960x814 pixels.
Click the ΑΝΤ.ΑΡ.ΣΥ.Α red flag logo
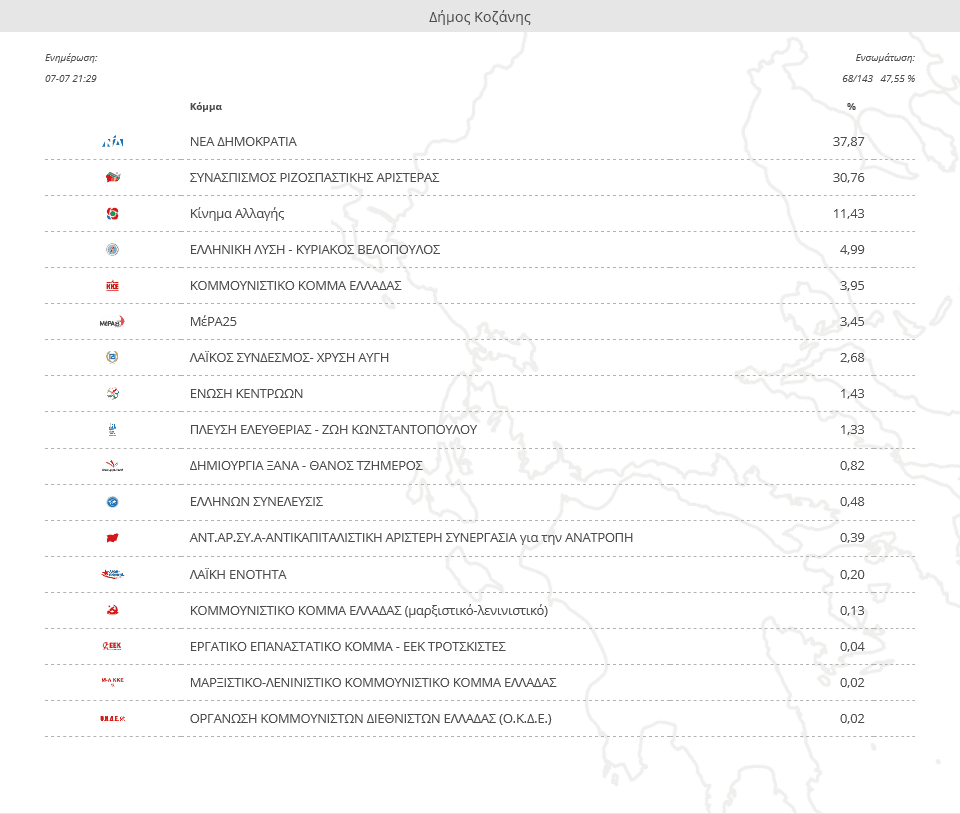pyautogui.click(x=113, y=538)
